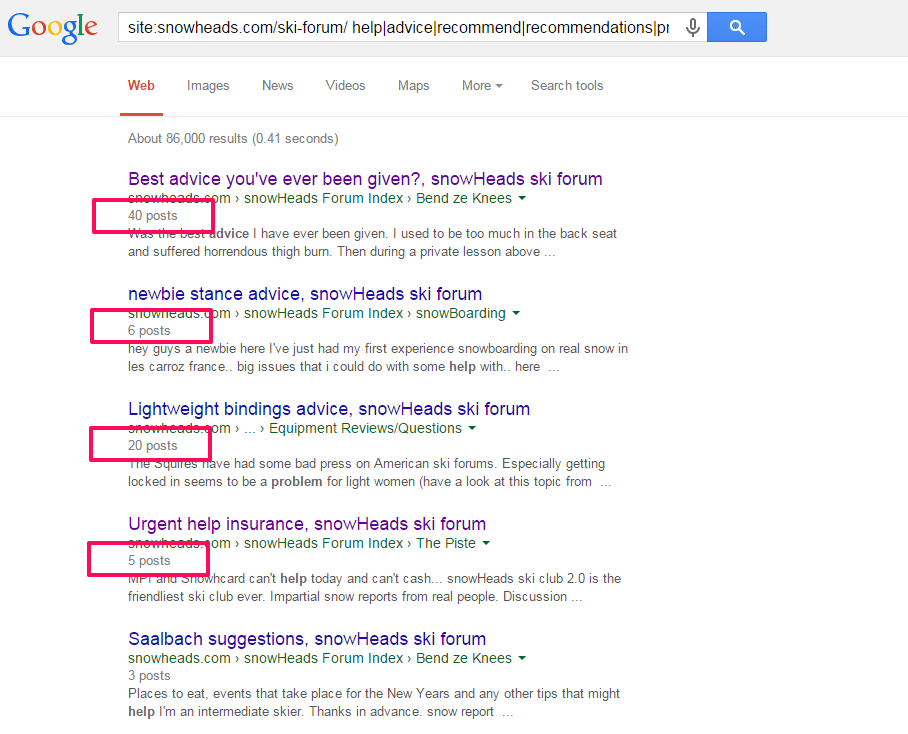Click the '3 posts' text
Screen dimensions: 908x734
[x=149, y=676]
